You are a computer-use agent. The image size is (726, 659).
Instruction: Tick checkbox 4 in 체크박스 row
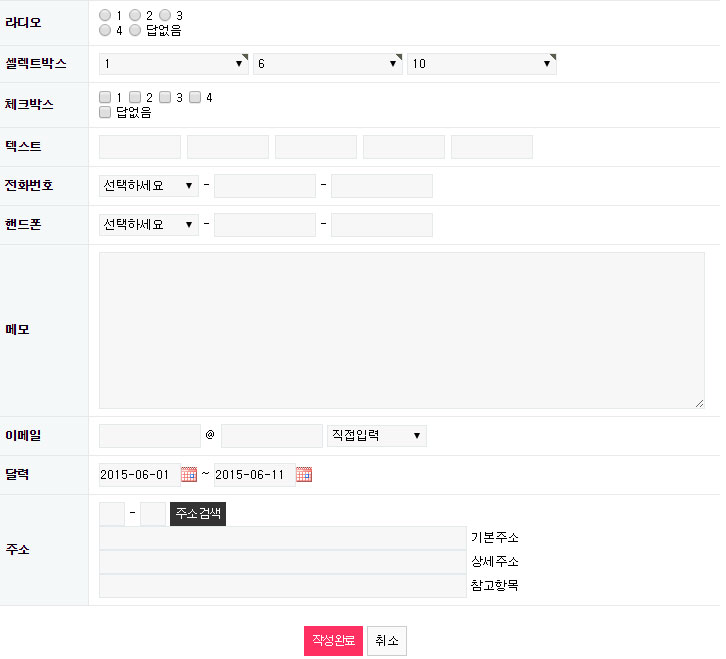[195, 97]
